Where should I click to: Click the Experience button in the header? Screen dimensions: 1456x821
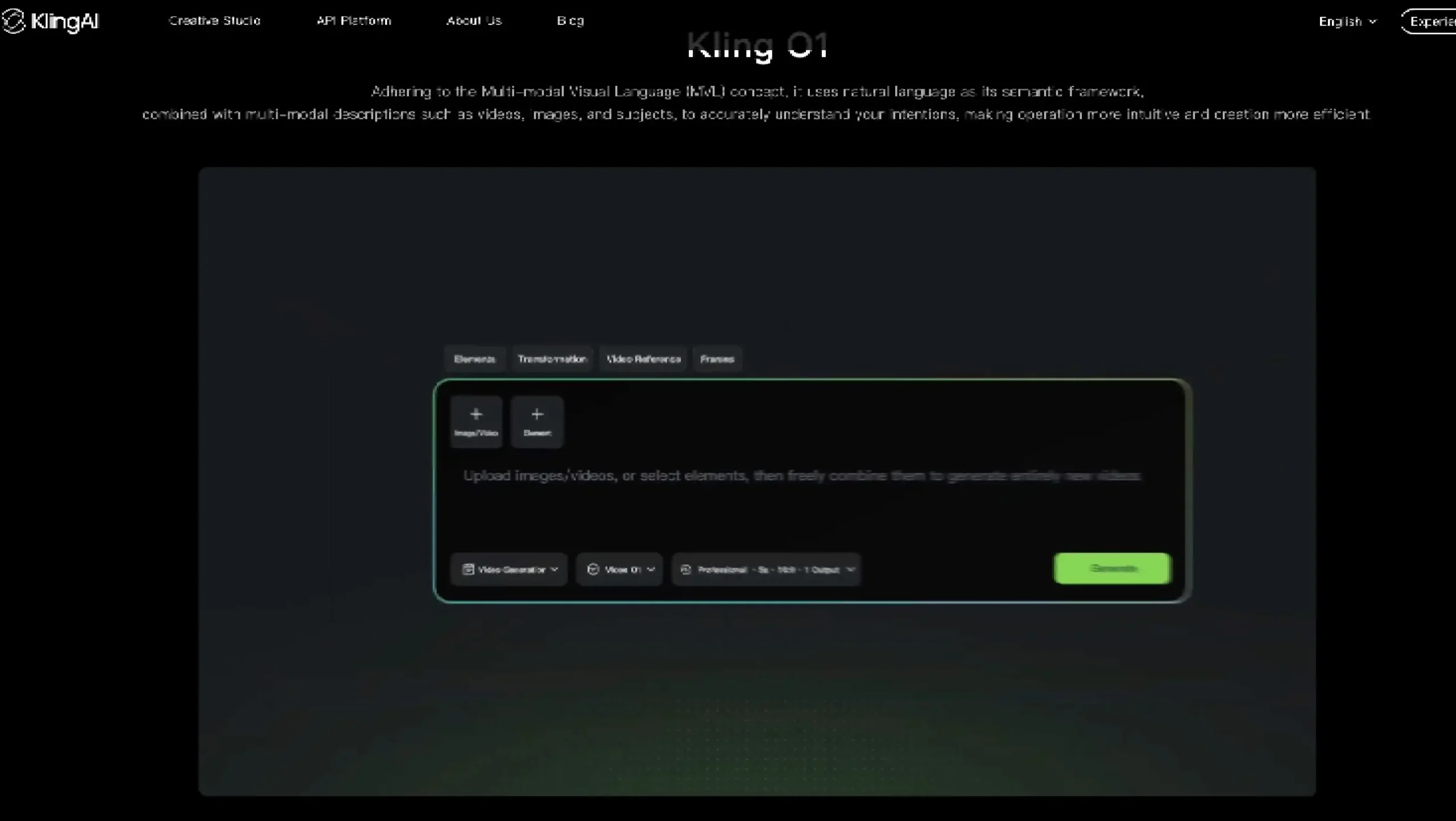click(1429, 22)
